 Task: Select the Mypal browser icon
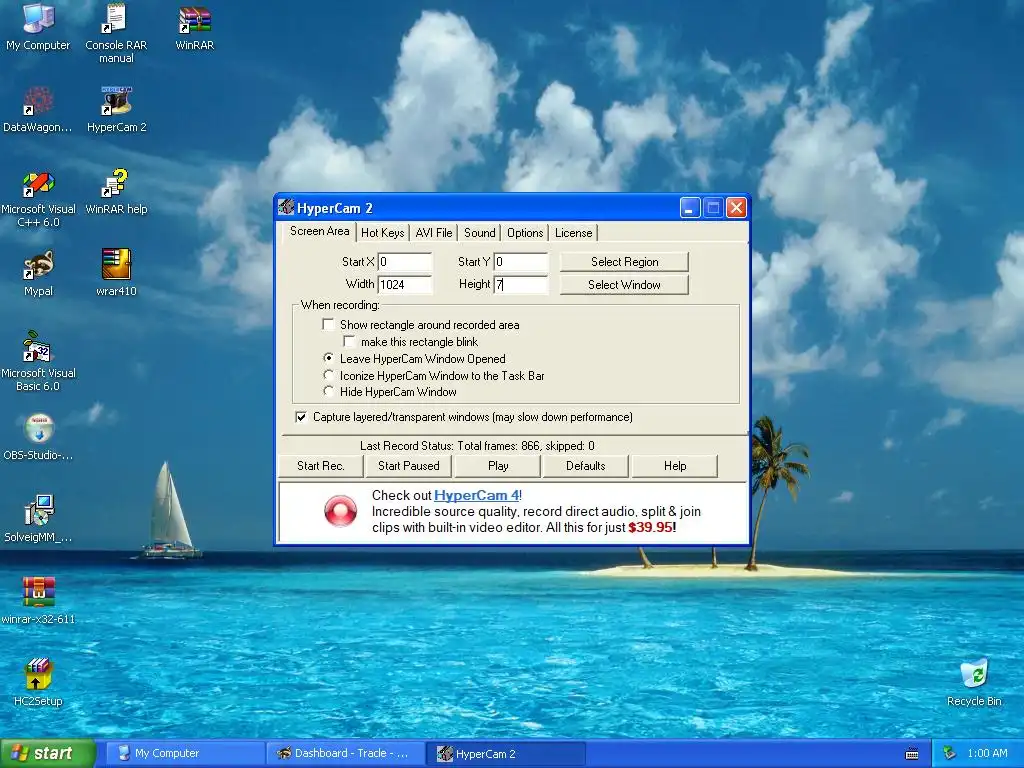click(38, 274)
